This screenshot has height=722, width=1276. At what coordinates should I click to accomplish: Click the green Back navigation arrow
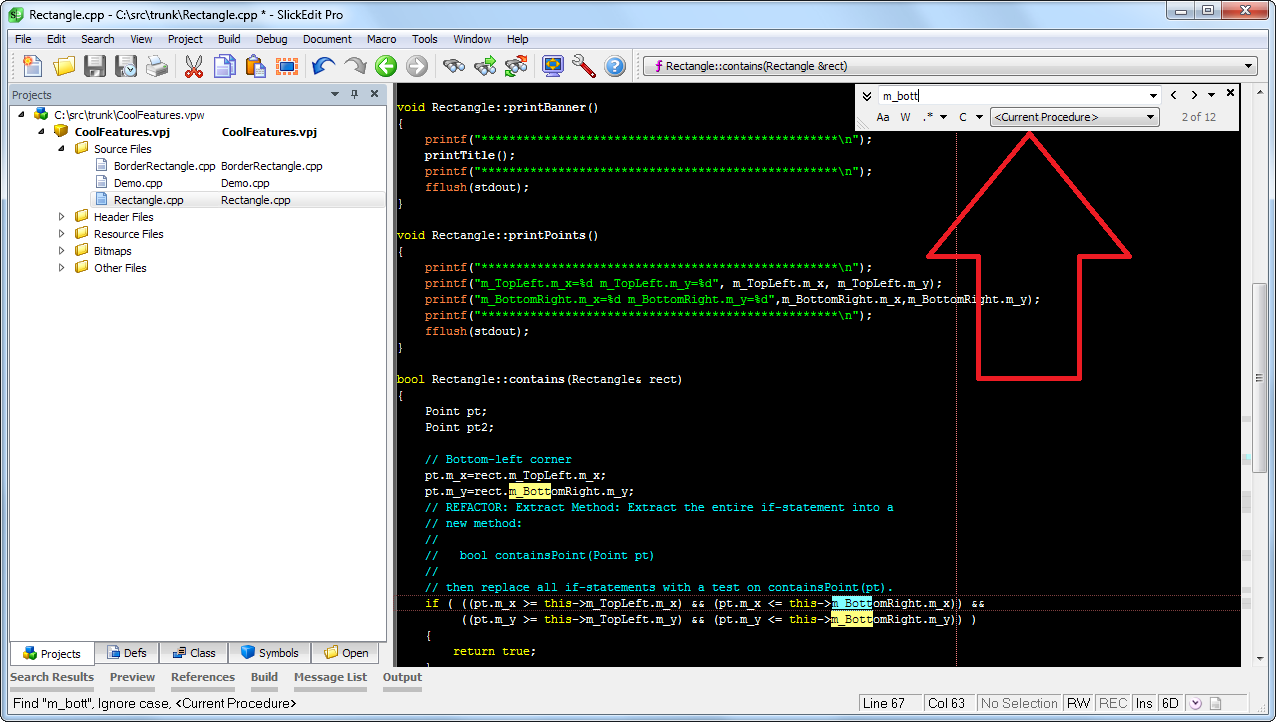coord(386,66)
